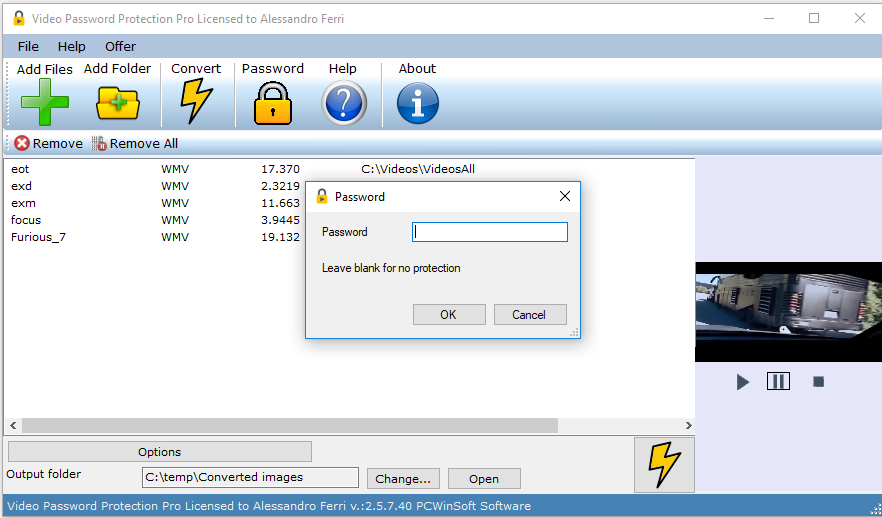Click the Output folder path field
This screenshot has width=882, height=518.
click(x=250, y=478)
